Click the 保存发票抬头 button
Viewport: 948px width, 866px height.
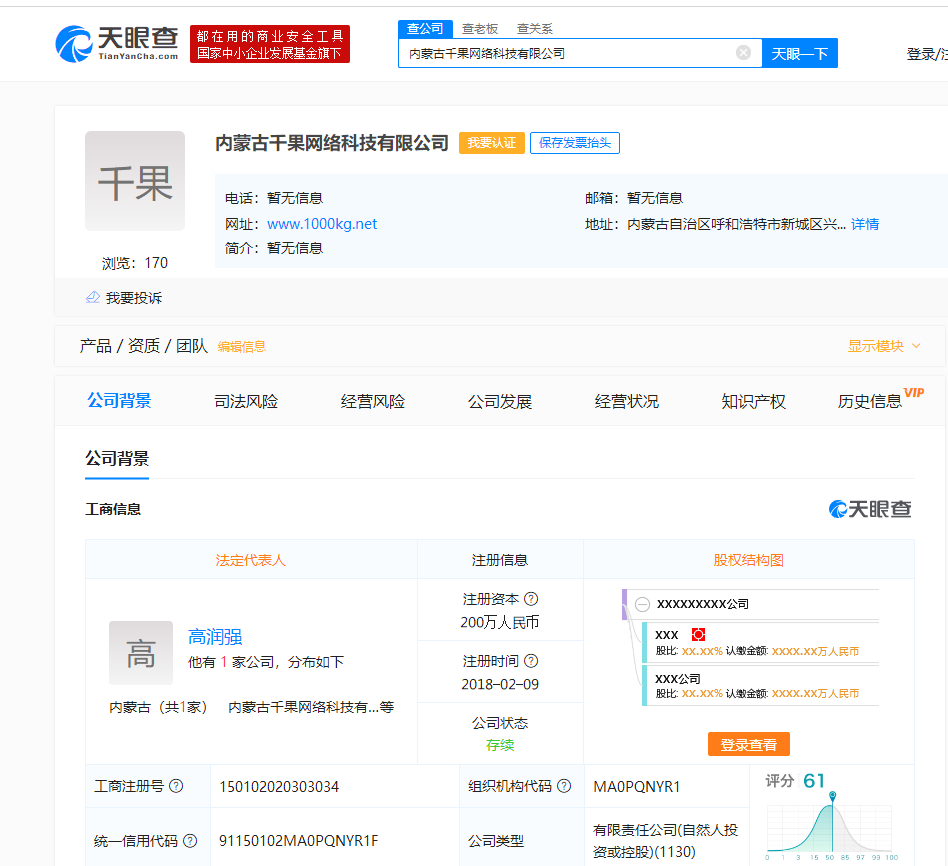tap(574, 143)
